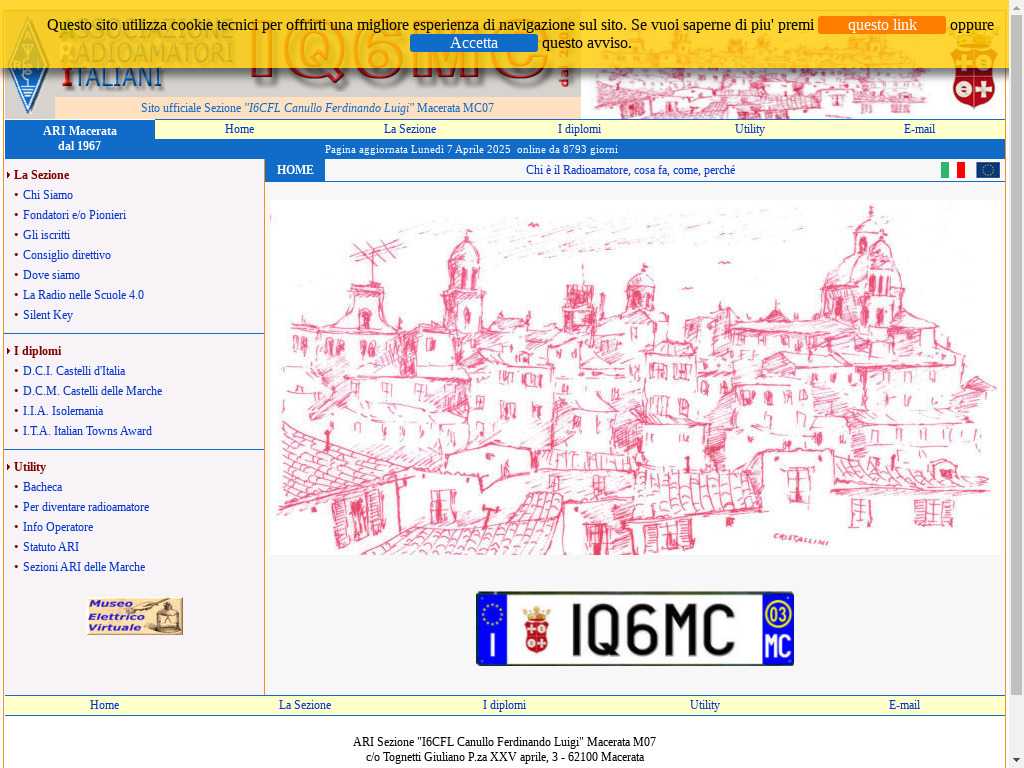Open Fondatori e/o Pionieri link
Viewport: 1024px width, 768px height.
(74, 215)
